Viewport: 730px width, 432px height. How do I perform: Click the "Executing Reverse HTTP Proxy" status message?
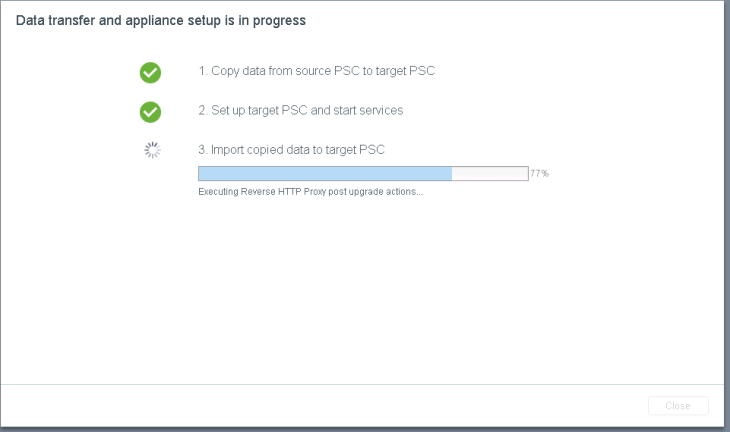click(310, 191)
